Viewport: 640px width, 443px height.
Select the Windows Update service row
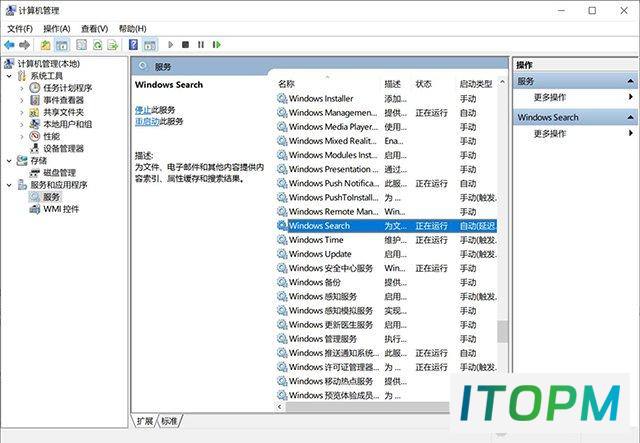click(386, 254)
